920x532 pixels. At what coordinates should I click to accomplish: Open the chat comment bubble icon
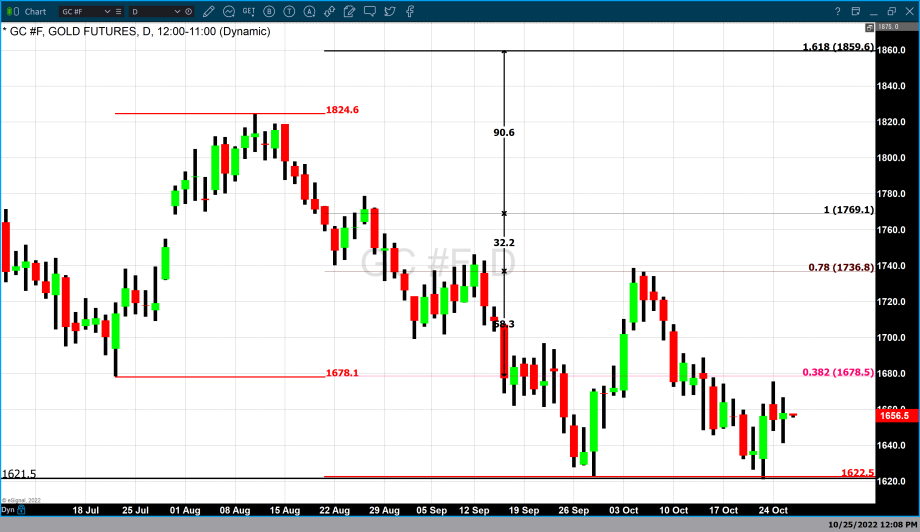point(369,11)
